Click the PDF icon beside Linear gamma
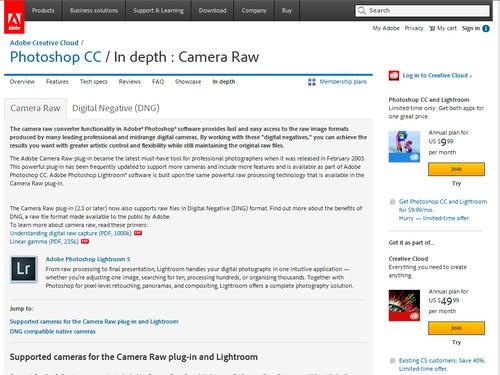 [x=85, y=242]
